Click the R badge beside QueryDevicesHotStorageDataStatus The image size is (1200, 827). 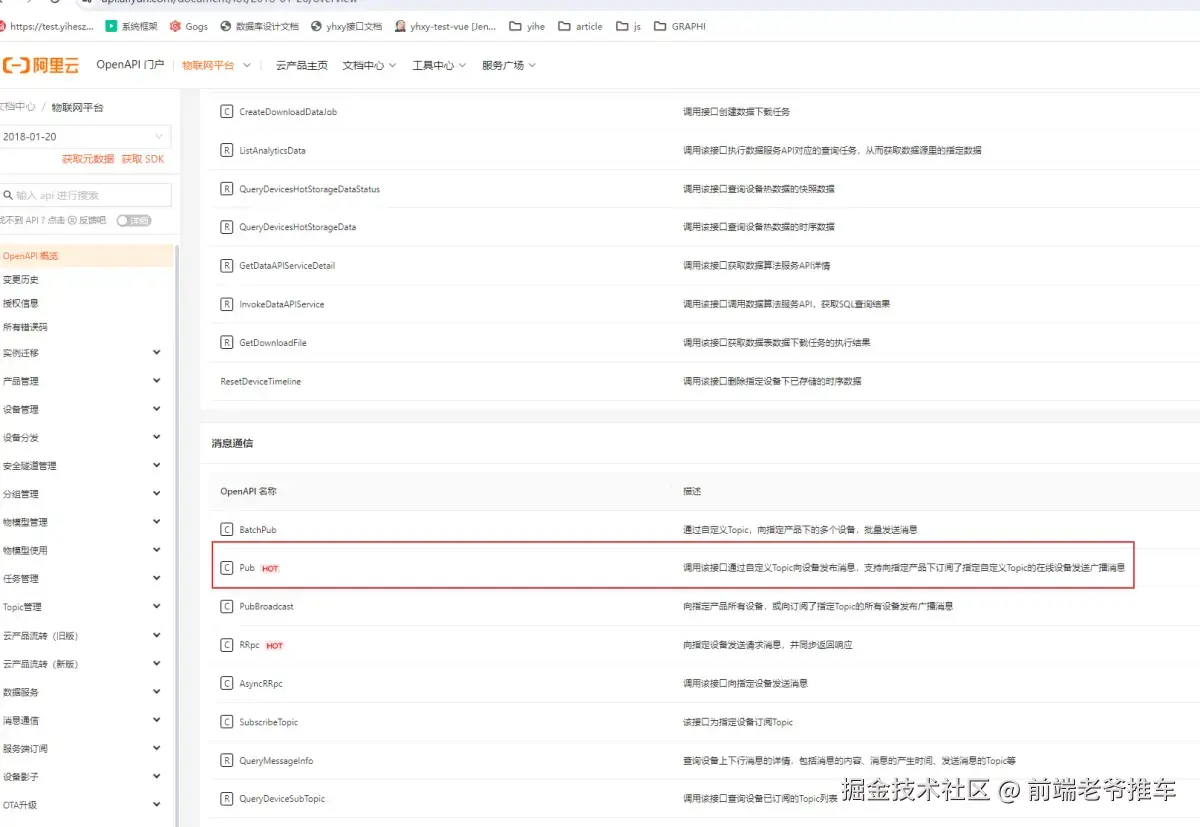pos(227,189)
